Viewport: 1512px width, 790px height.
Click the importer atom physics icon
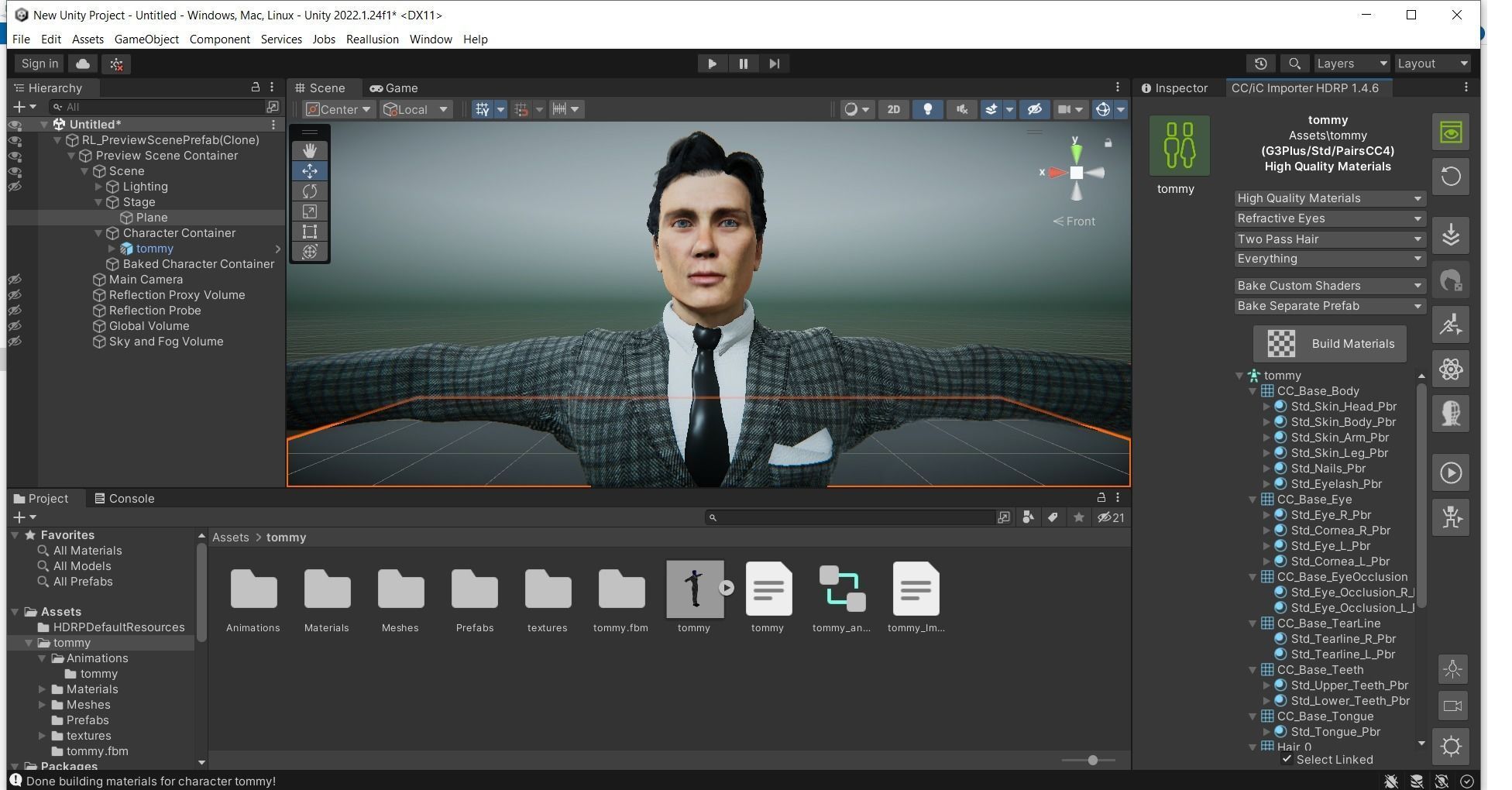click(x=1451, y=369)
